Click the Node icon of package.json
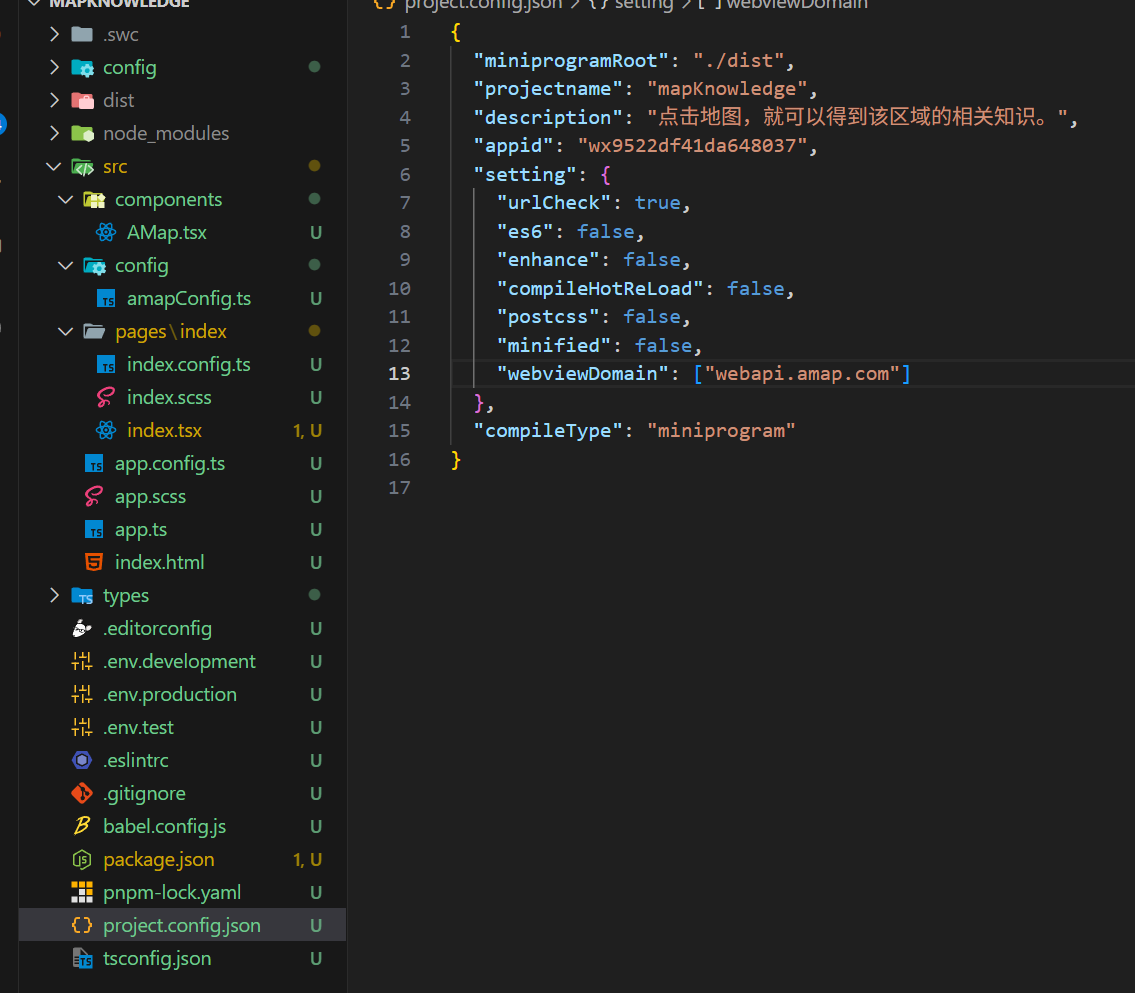The height and width of the screenshot is (993, 1135). tap(82, 859)
